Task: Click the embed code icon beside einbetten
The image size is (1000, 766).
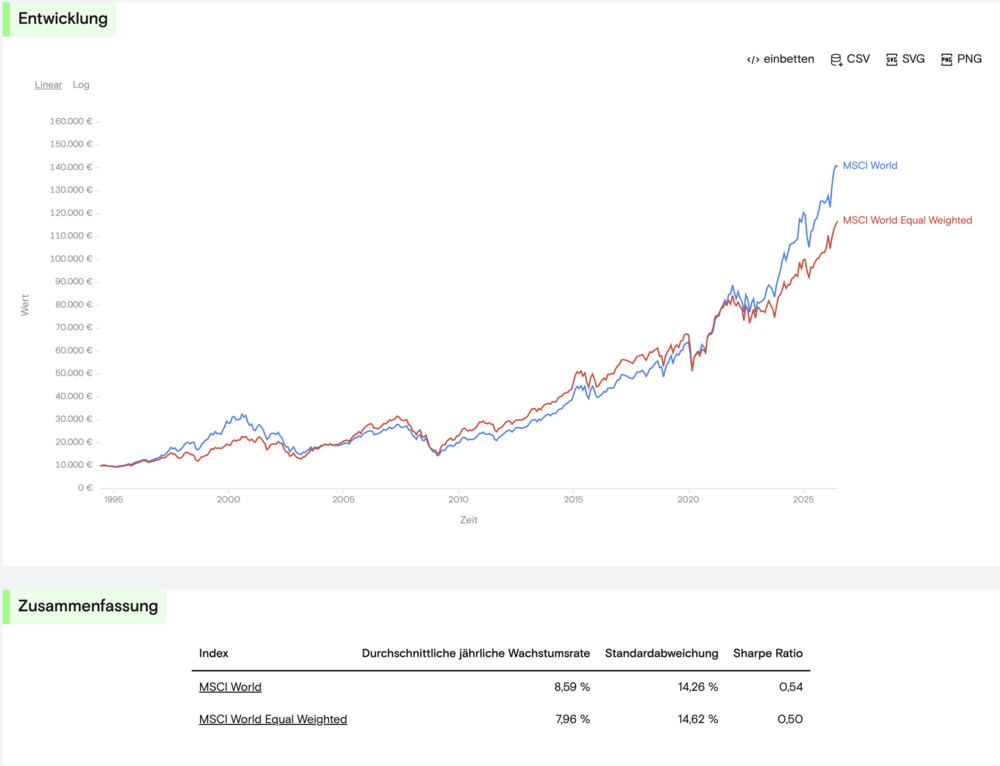Action: point(753,59)
